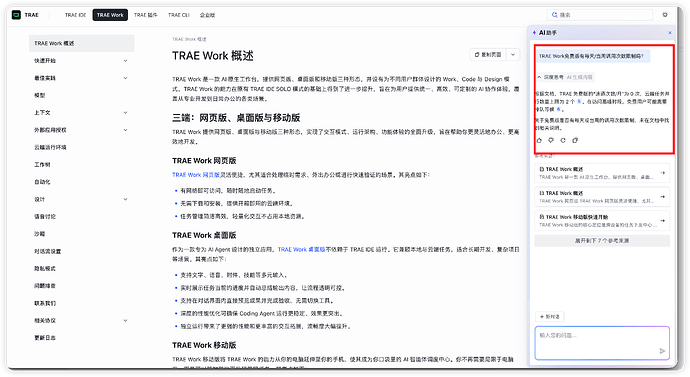This screenshot has width=690, height=377.
Task: Click the AI 助手 sparkle icon
Action: tap(534, 33)
